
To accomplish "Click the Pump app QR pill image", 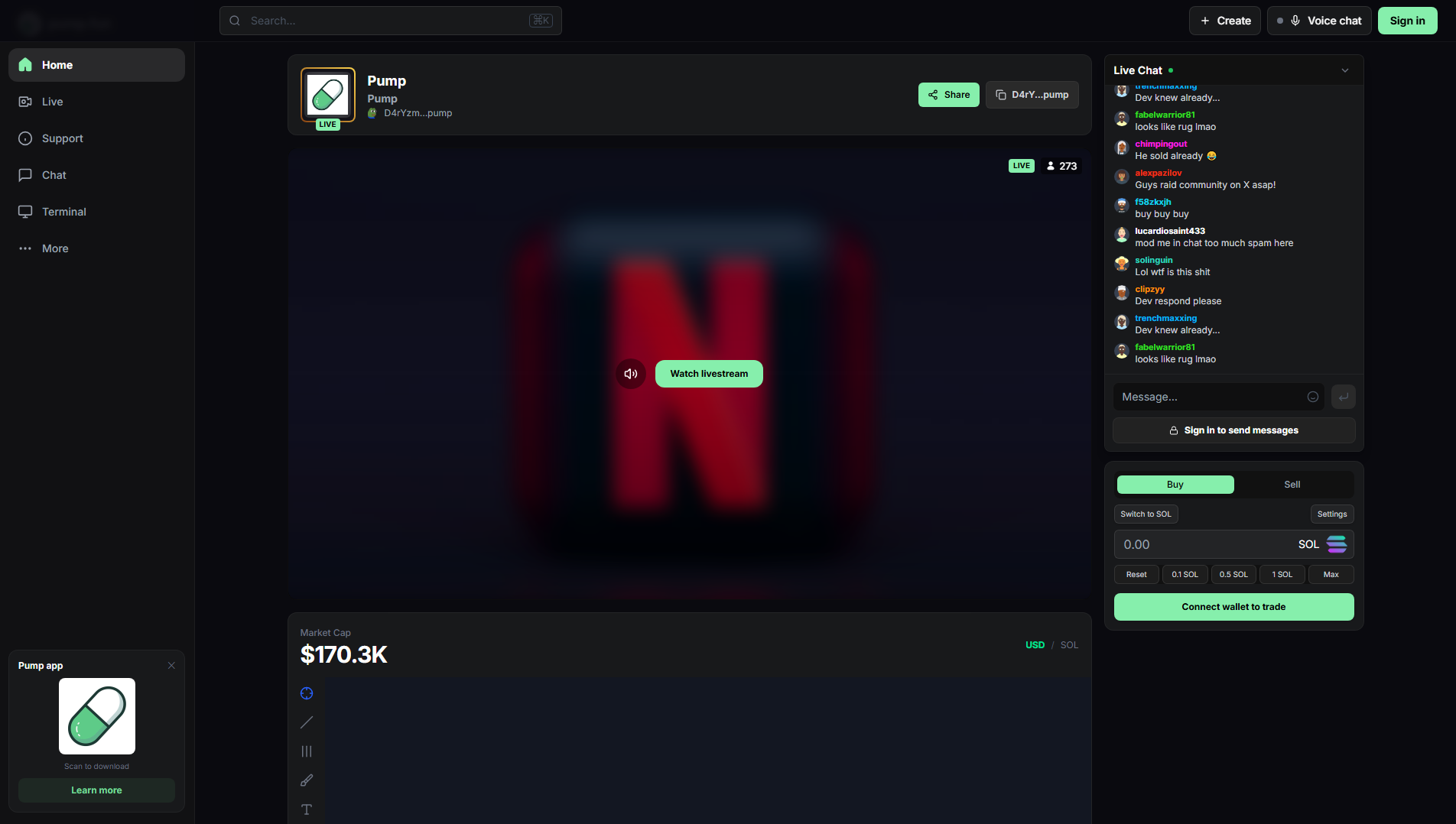I will pos(97,716).
